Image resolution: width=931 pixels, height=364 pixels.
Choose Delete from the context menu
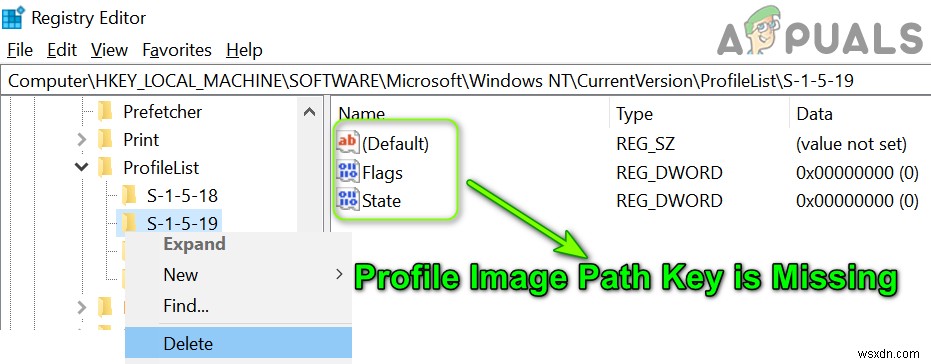click(x=239, y=343)
